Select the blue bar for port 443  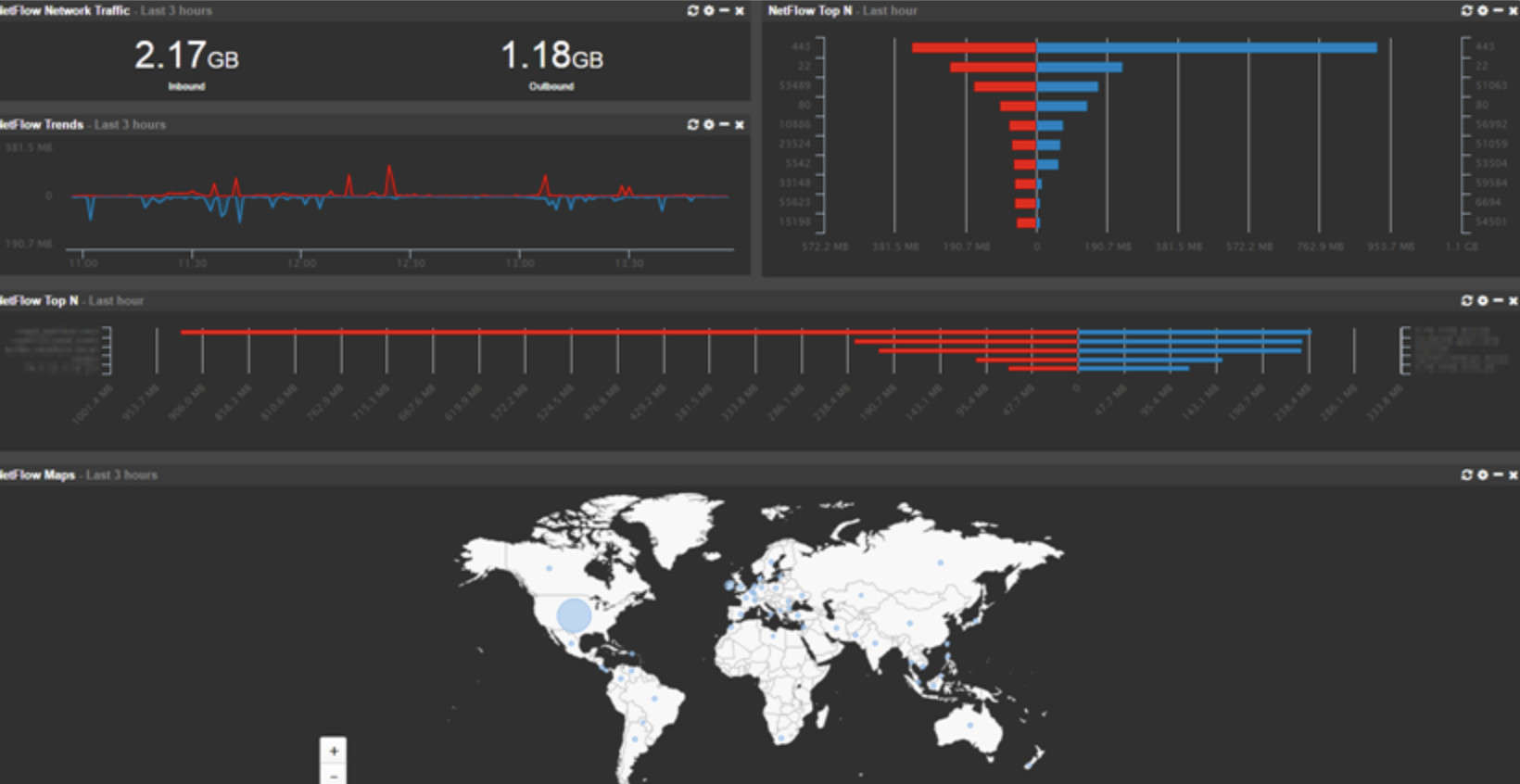[x=1207, y=47]
